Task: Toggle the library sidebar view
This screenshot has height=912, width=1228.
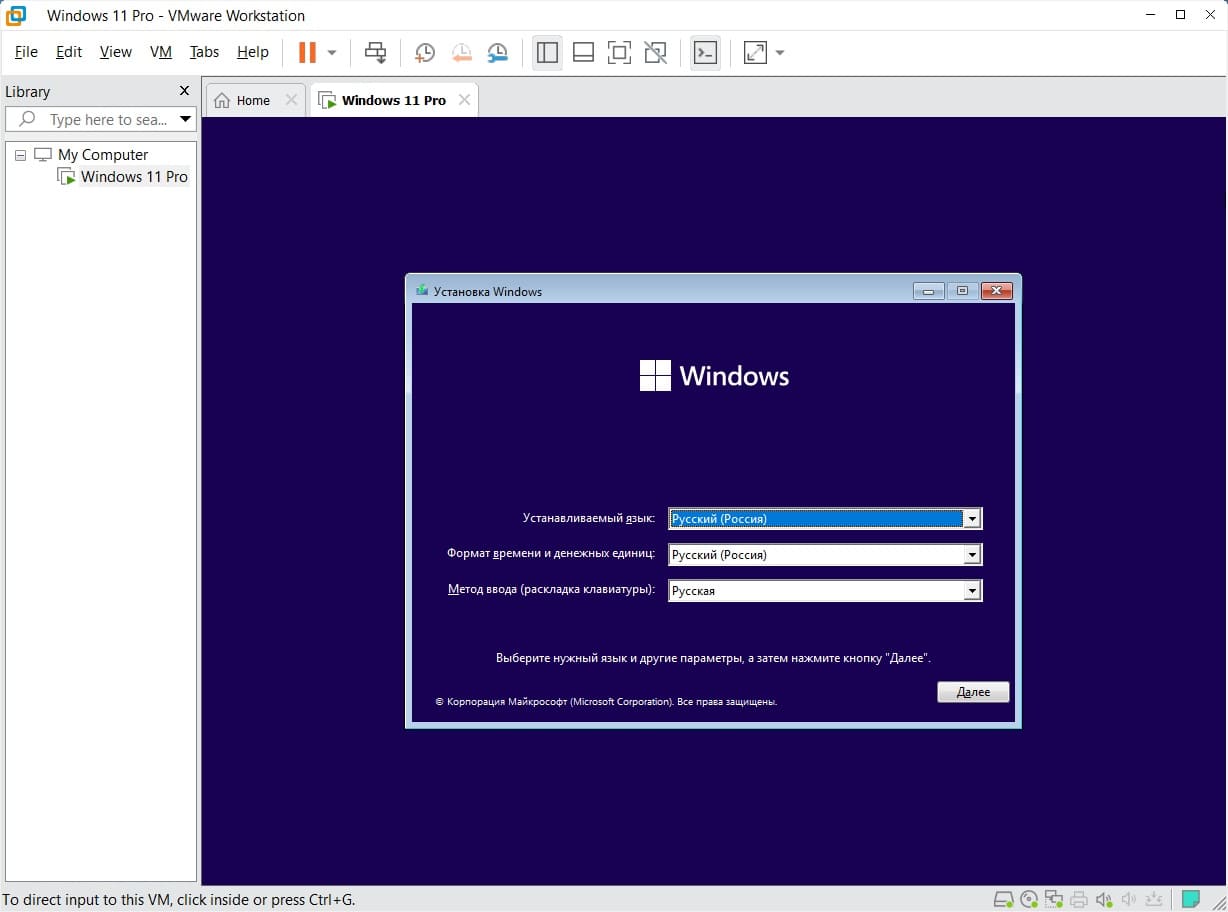Action: pos(547,53)
